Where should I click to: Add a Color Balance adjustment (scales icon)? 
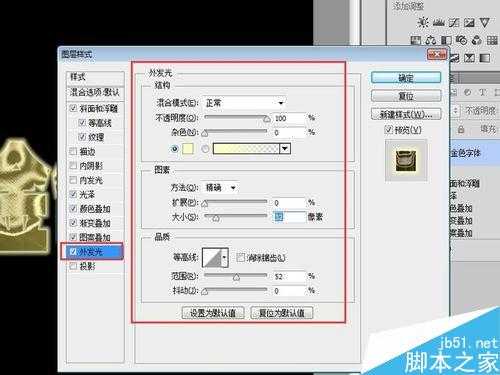click(431, 40)
